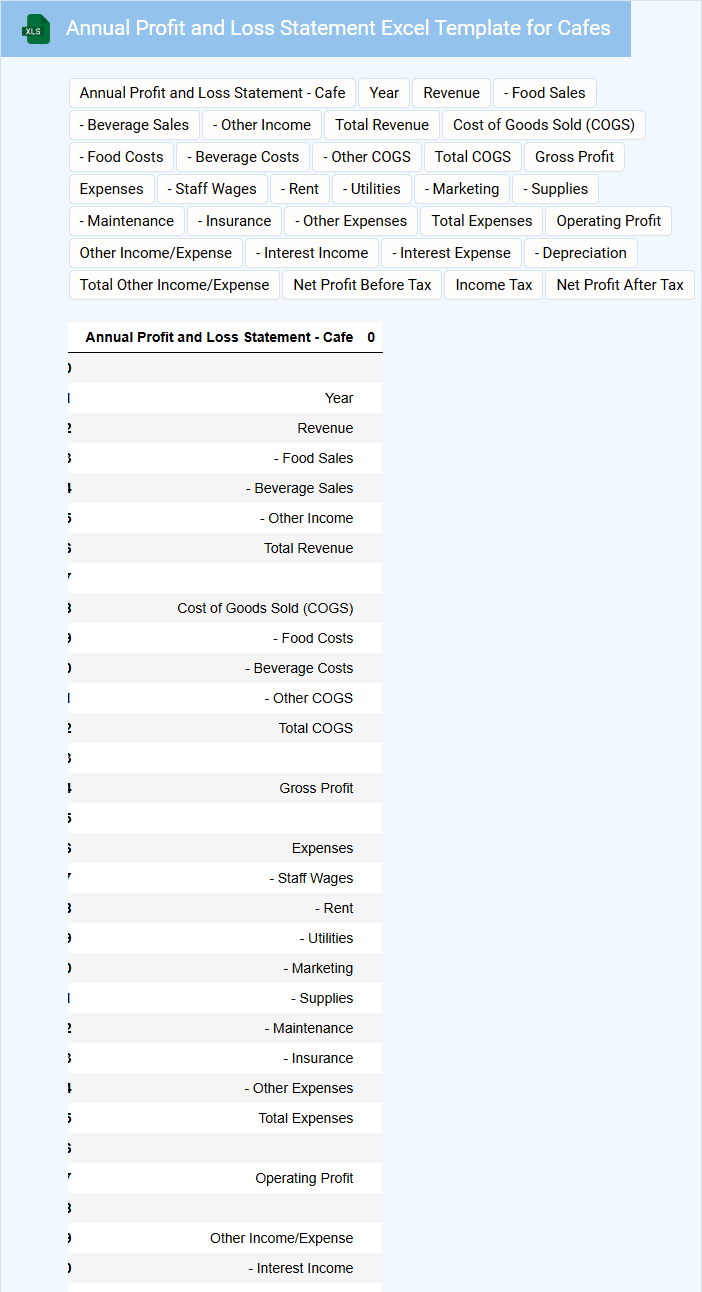Image resolution: width=702 pixels, height=1292 pixels.
Task: Select the 'Gross Profit' tag chip
Action: point(575,157)
